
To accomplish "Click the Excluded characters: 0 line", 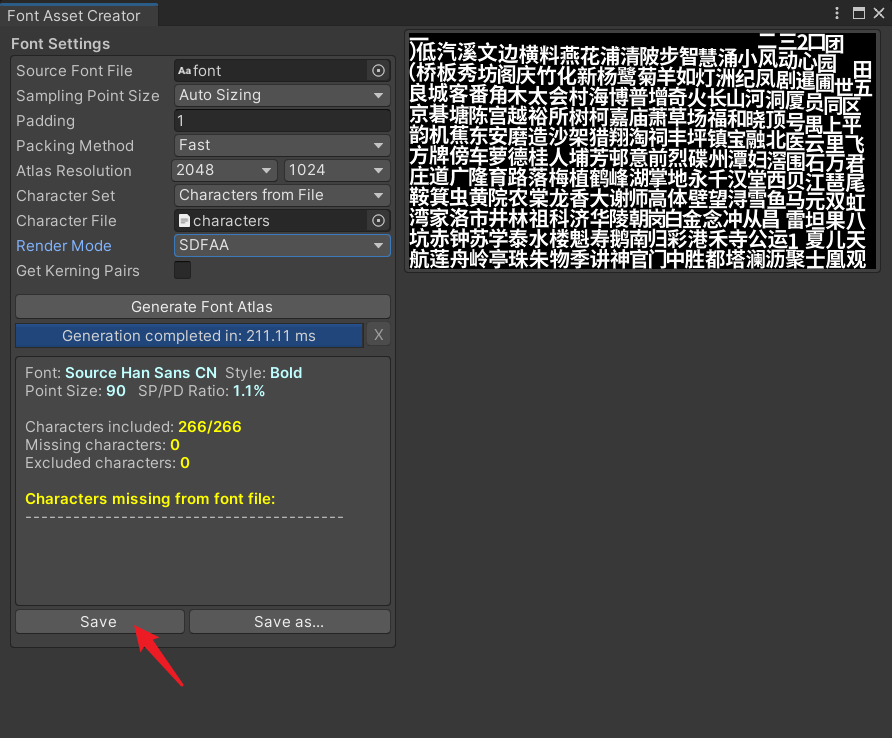I will (x=108, y=463).
